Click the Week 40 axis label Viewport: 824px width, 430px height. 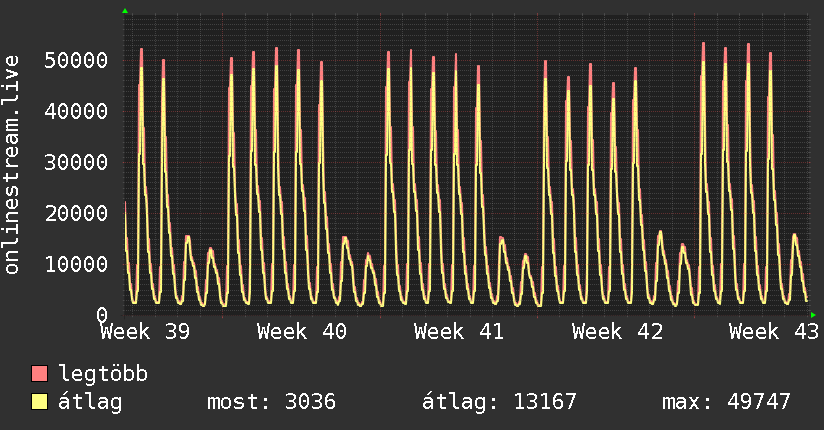tap(302, 332)
